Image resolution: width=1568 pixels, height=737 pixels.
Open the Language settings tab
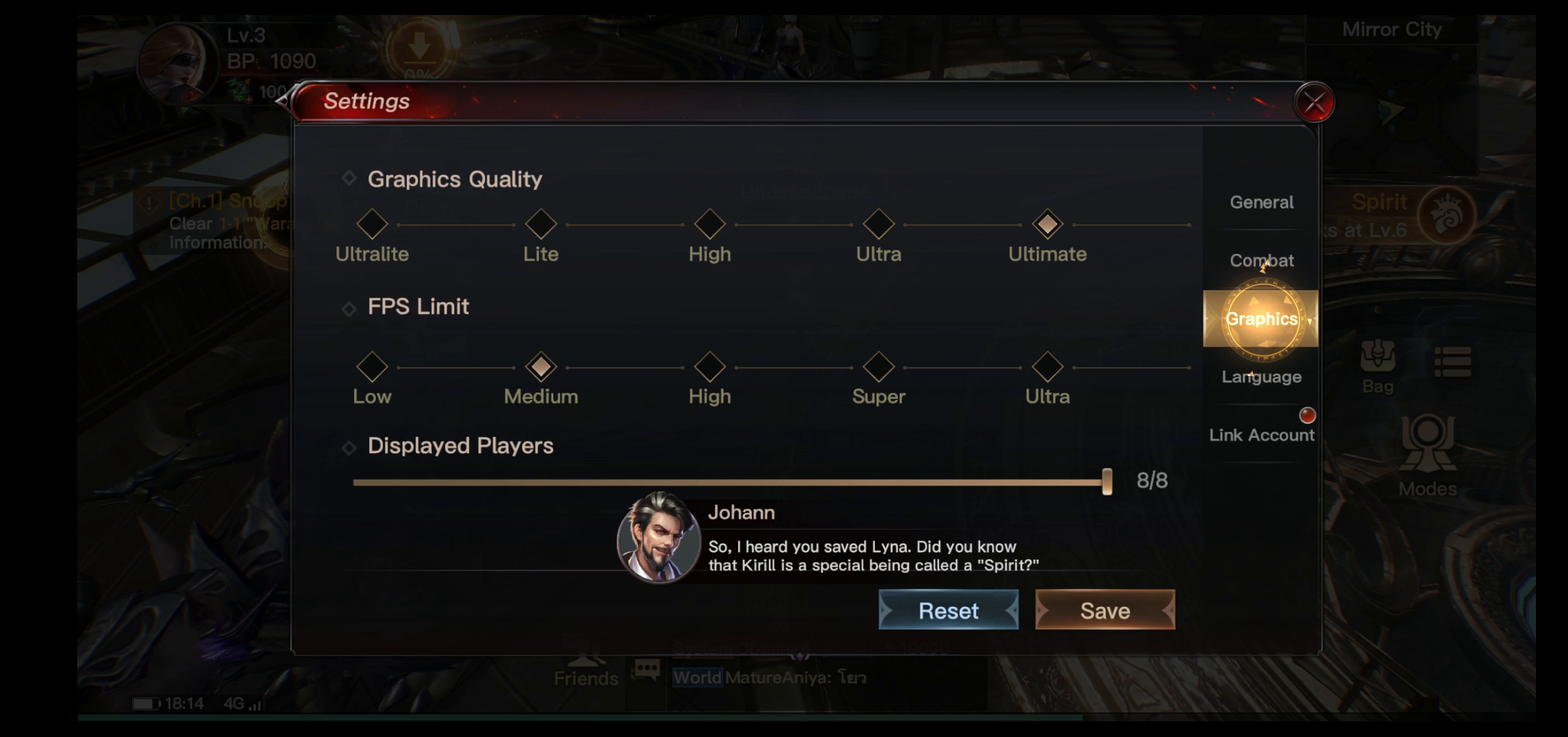(x=1261, y=377)
